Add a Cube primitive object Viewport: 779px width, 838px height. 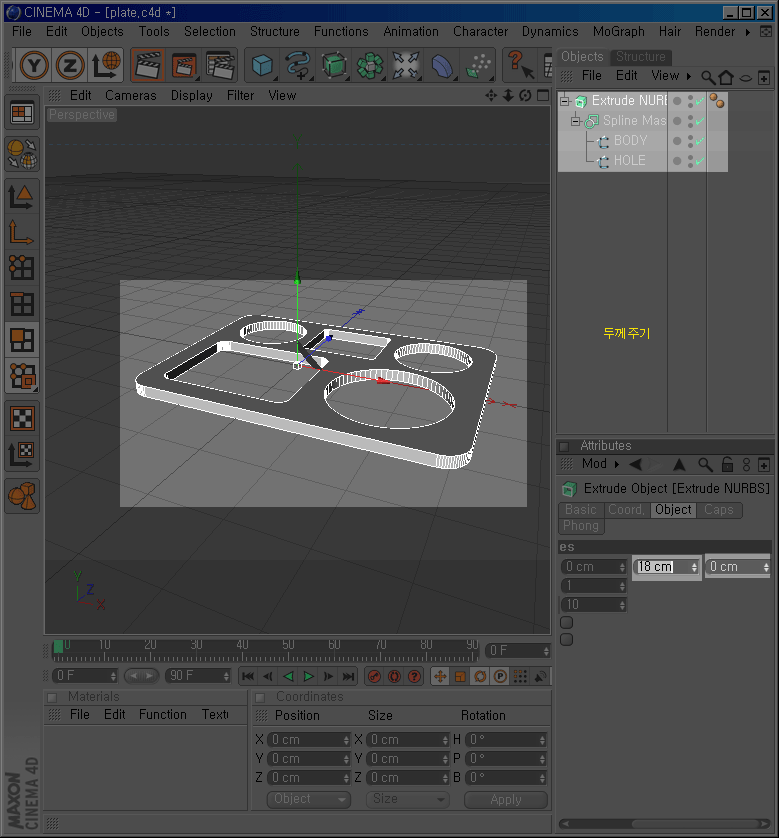[x=262, y=66]
